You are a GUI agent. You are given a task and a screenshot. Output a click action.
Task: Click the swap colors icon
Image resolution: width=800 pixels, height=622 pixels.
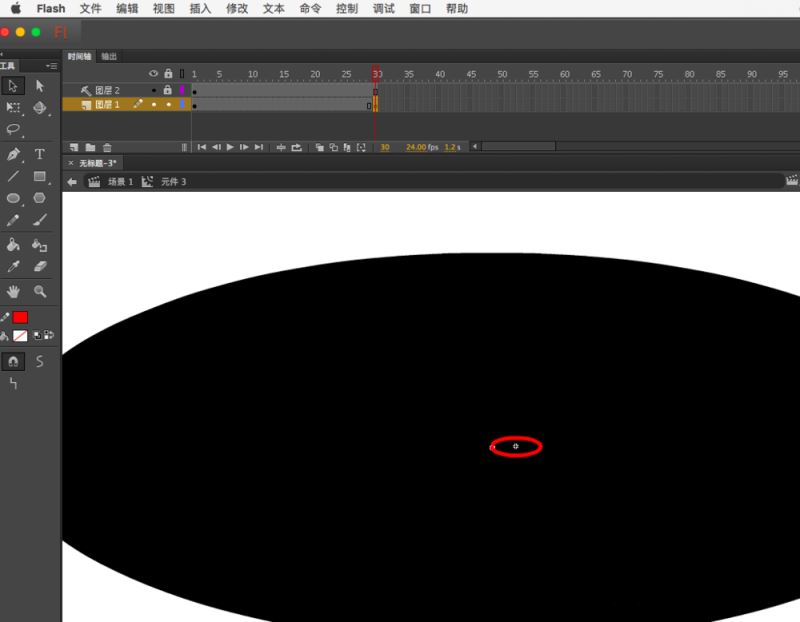coord(49,335)
